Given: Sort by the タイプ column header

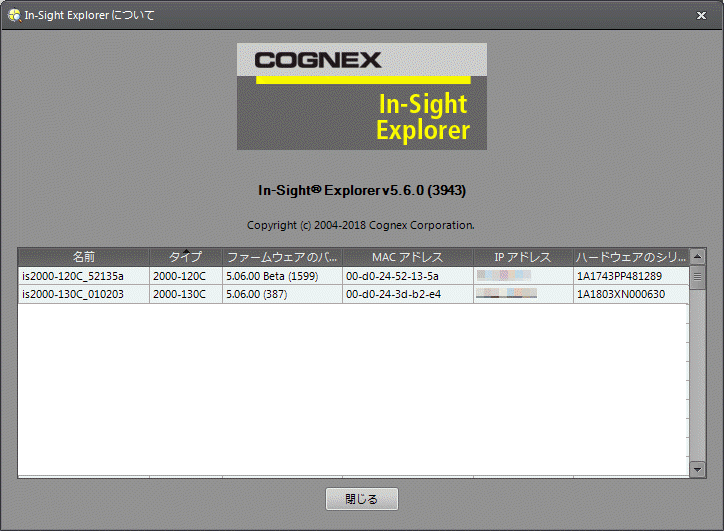Looking at the screenshot, I should point(185,257).
